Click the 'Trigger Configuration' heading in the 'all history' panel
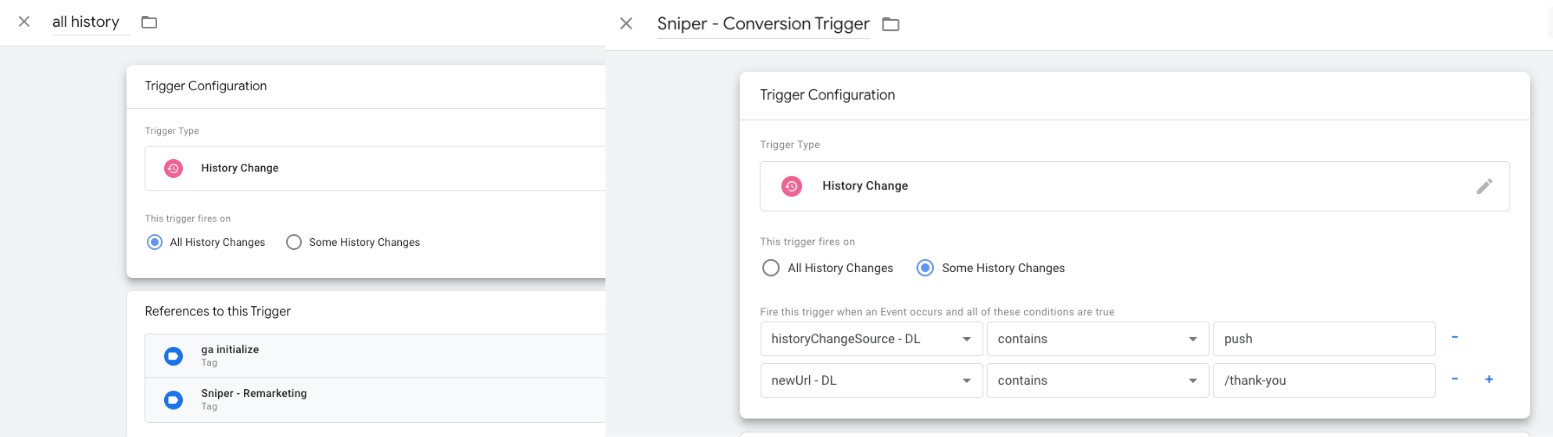1553x437 pixels. point(206,86)
